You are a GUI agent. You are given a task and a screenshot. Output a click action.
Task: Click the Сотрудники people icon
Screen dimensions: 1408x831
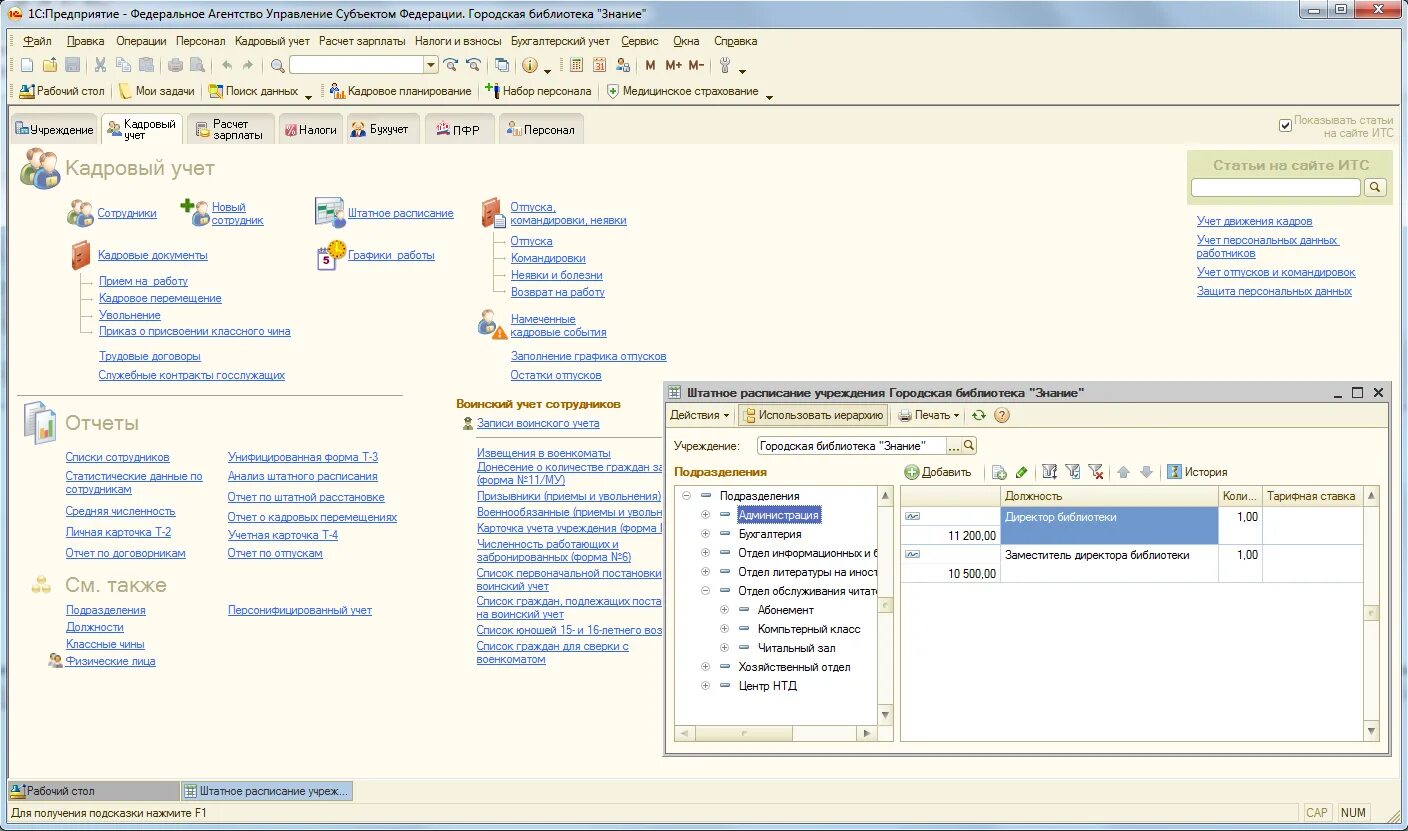(x=80, y=212)
